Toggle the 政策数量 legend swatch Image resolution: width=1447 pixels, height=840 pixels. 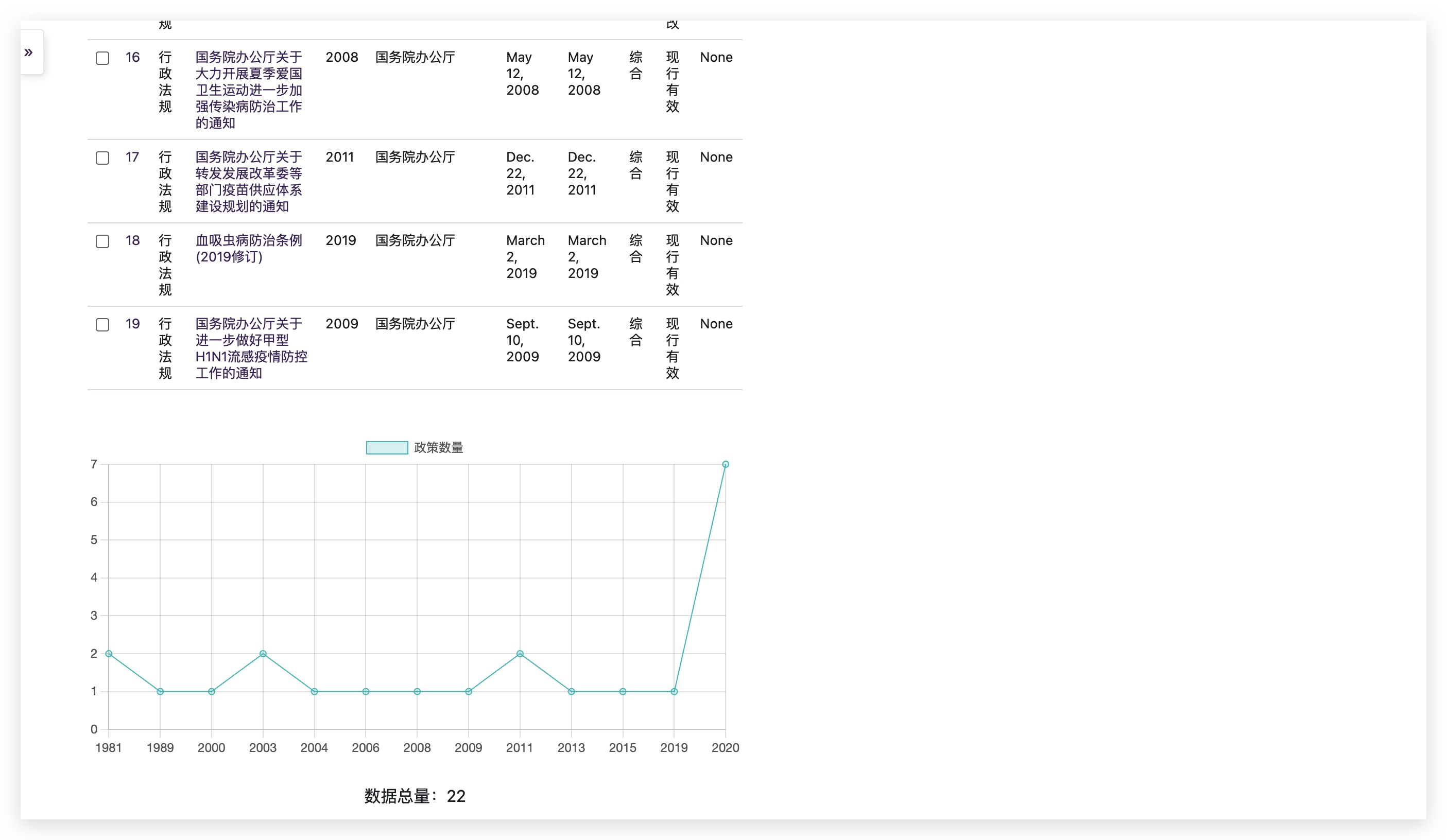coord(387,448)
